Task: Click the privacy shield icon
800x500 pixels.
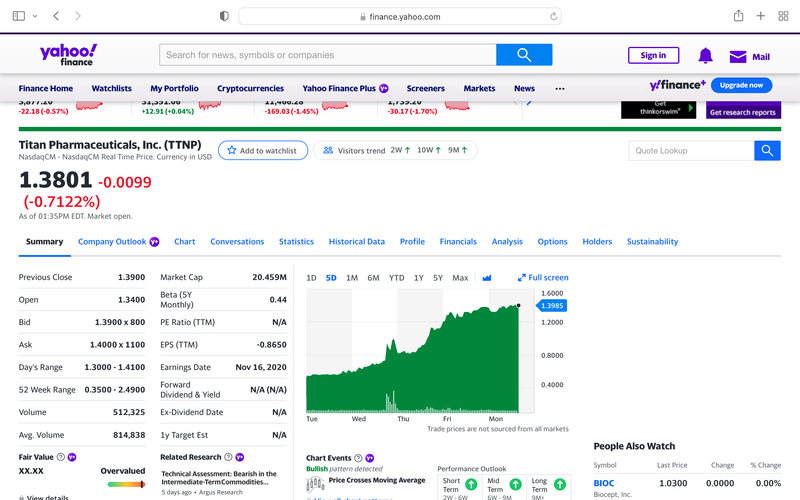Action: tap(224, 16)
